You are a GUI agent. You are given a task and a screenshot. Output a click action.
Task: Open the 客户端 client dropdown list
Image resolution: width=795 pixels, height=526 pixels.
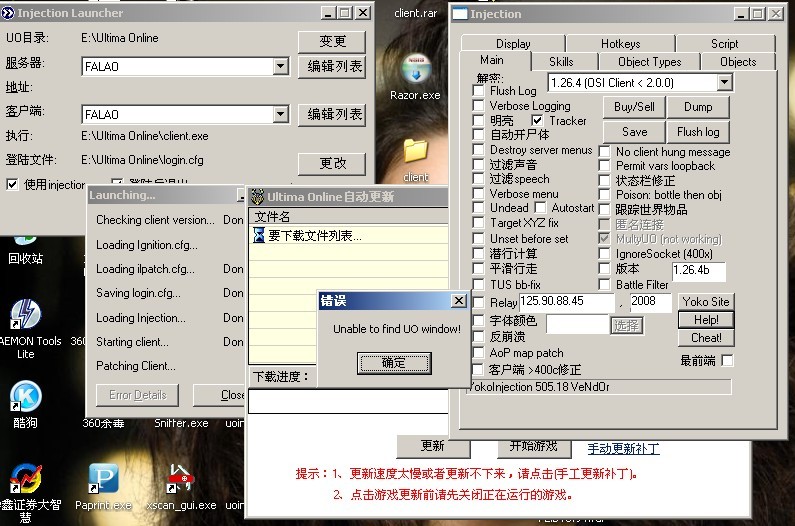281,115
